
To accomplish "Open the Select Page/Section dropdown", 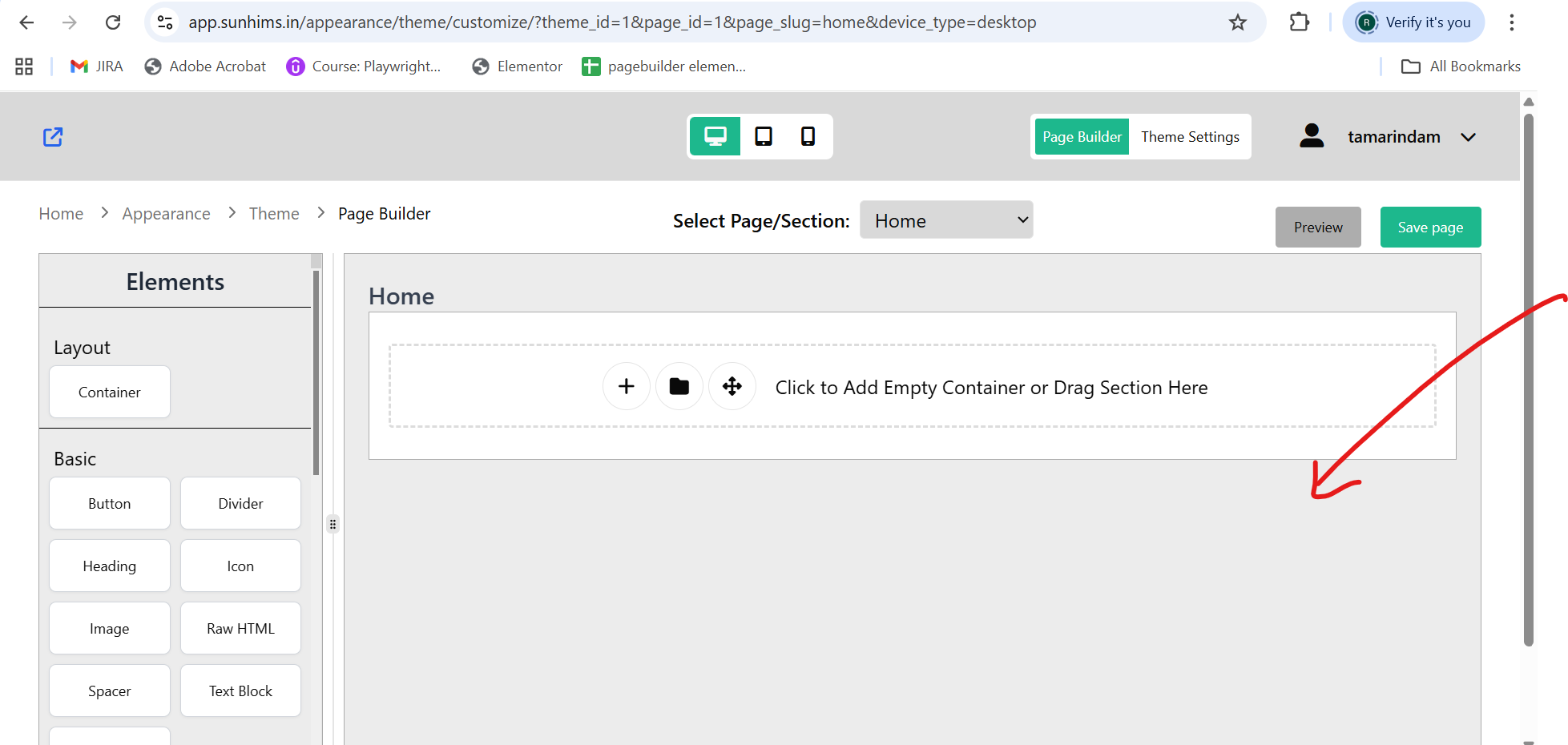I will [946, 220].
